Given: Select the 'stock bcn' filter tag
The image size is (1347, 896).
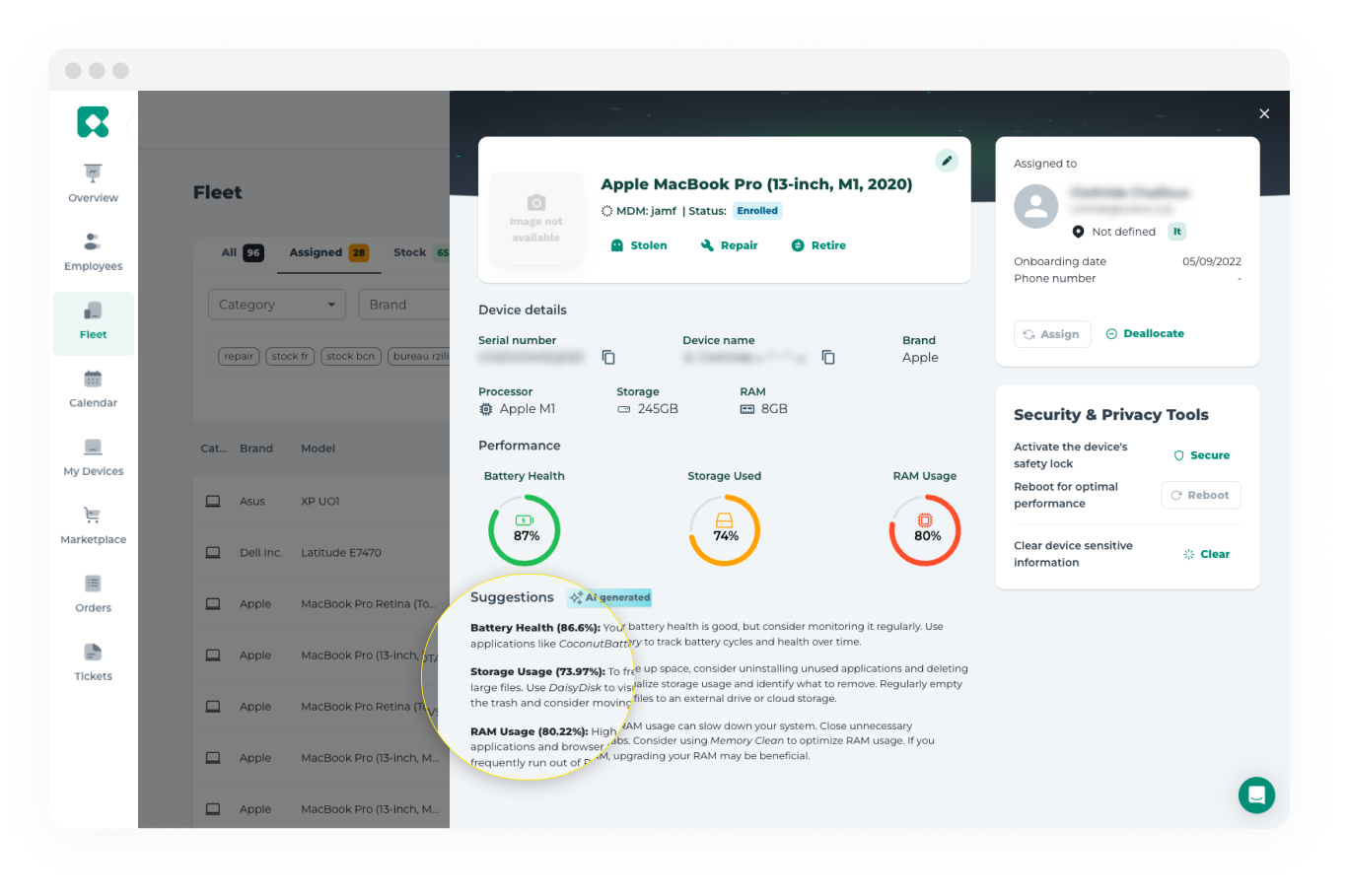Looking at the screenshot, I should pyautogui.click(x=350, y=356).
